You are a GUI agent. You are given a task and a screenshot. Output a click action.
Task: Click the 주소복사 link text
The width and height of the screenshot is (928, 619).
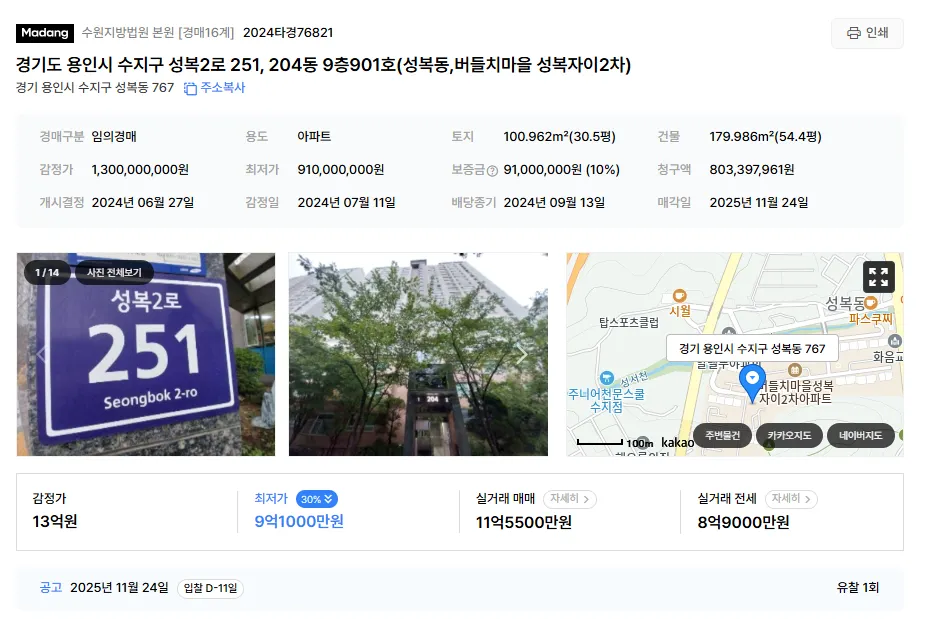223,88
